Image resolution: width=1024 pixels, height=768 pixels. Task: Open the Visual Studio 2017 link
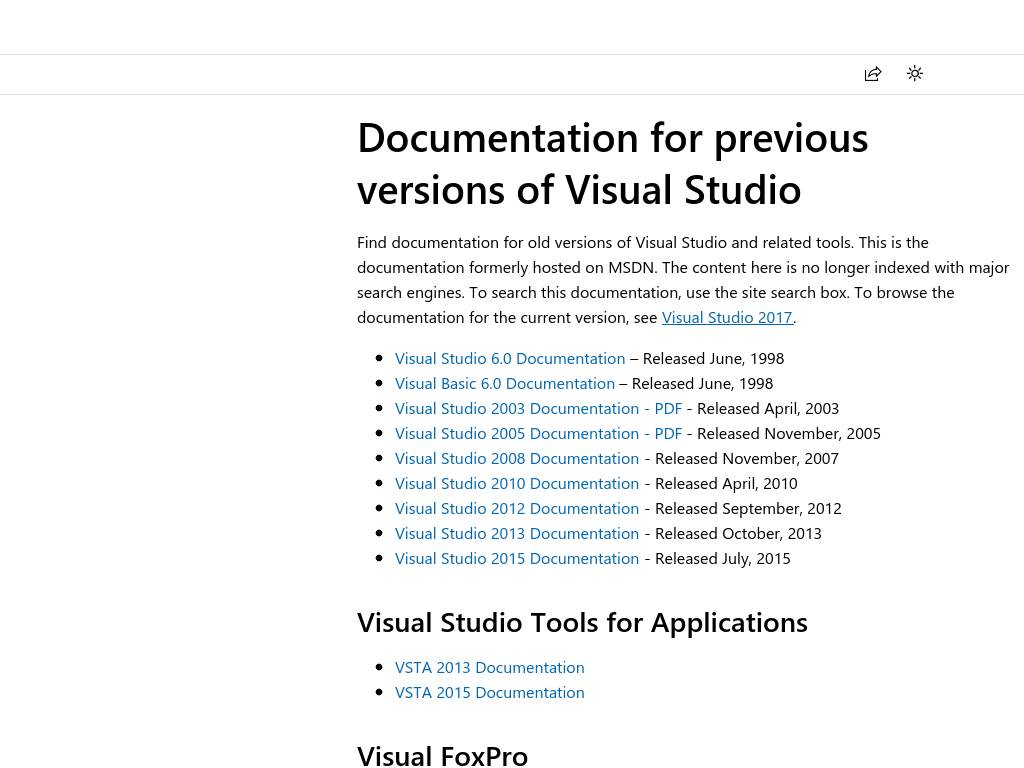726,317
